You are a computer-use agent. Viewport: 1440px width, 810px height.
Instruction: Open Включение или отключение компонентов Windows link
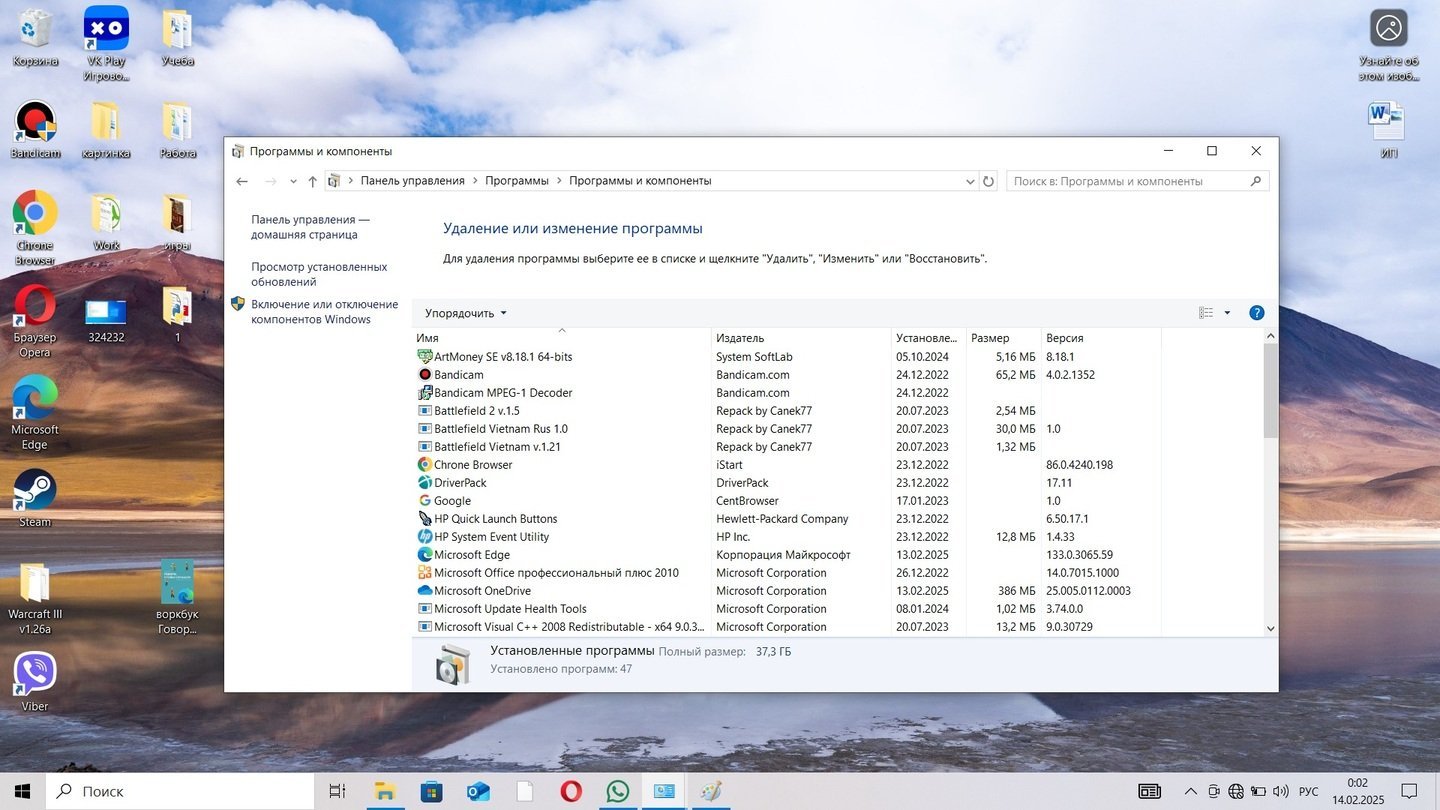click(325, 312)
